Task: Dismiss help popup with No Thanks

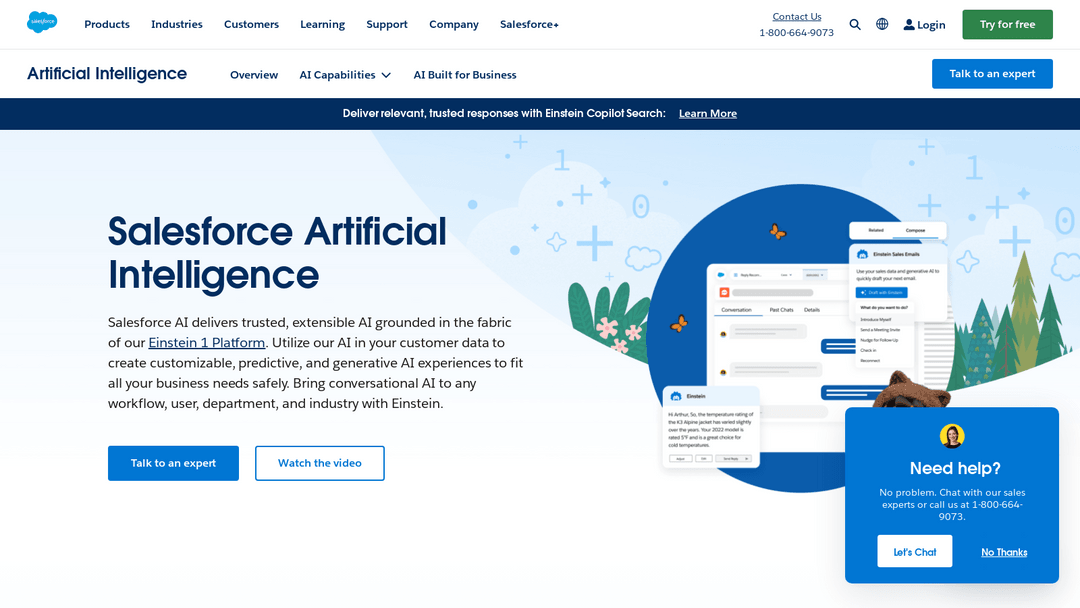Action: 1004,552
